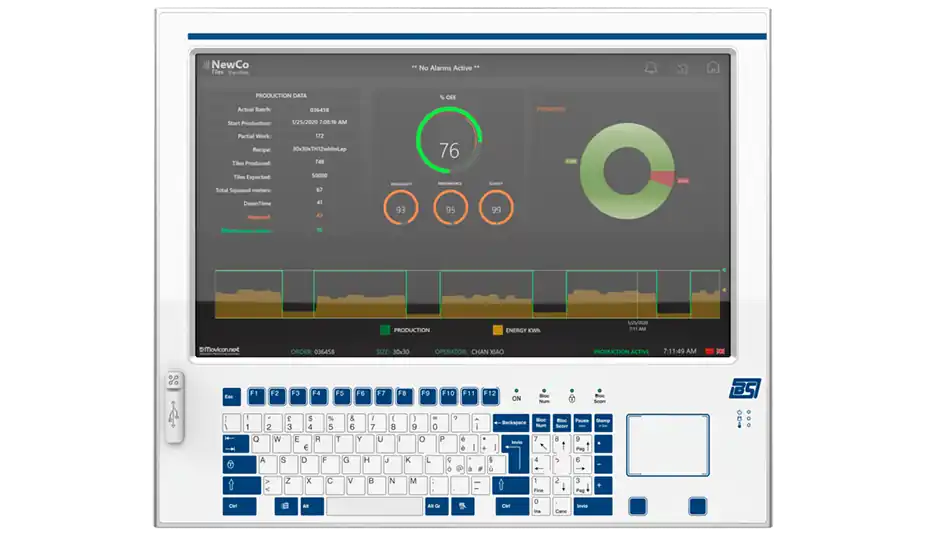Click the NewCo Tiles logo
Screen dimensions: 929x534
226,67
